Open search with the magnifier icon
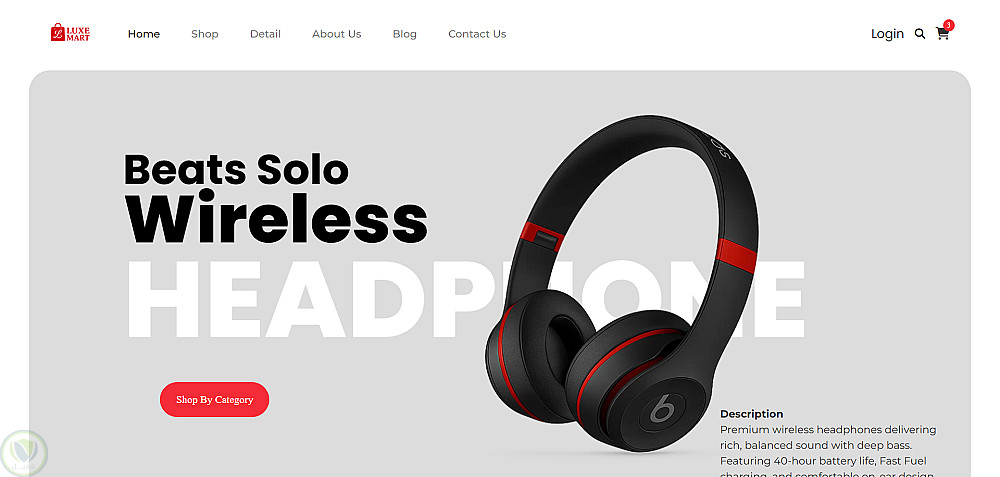 (920, 34)
